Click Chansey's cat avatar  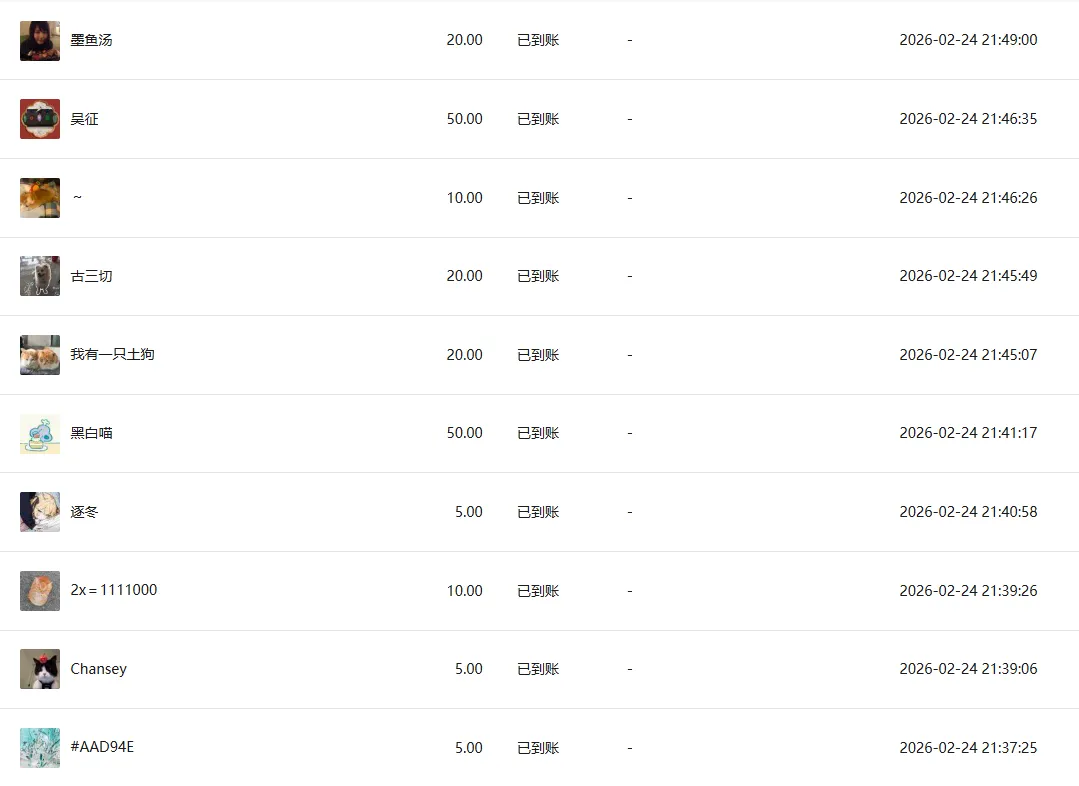(40, 669)
